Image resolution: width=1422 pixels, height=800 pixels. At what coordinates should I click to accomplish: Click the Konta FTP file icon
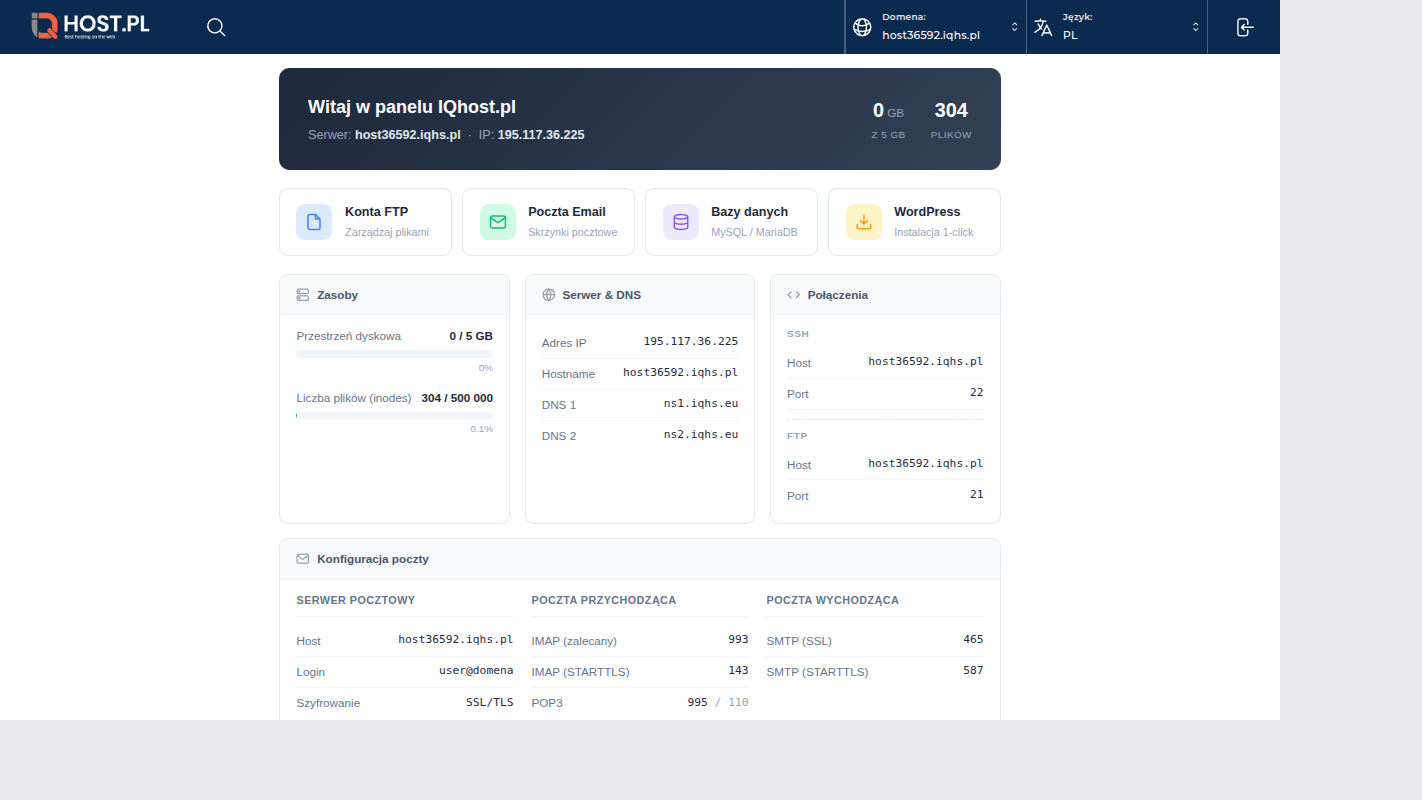point(314,222)
